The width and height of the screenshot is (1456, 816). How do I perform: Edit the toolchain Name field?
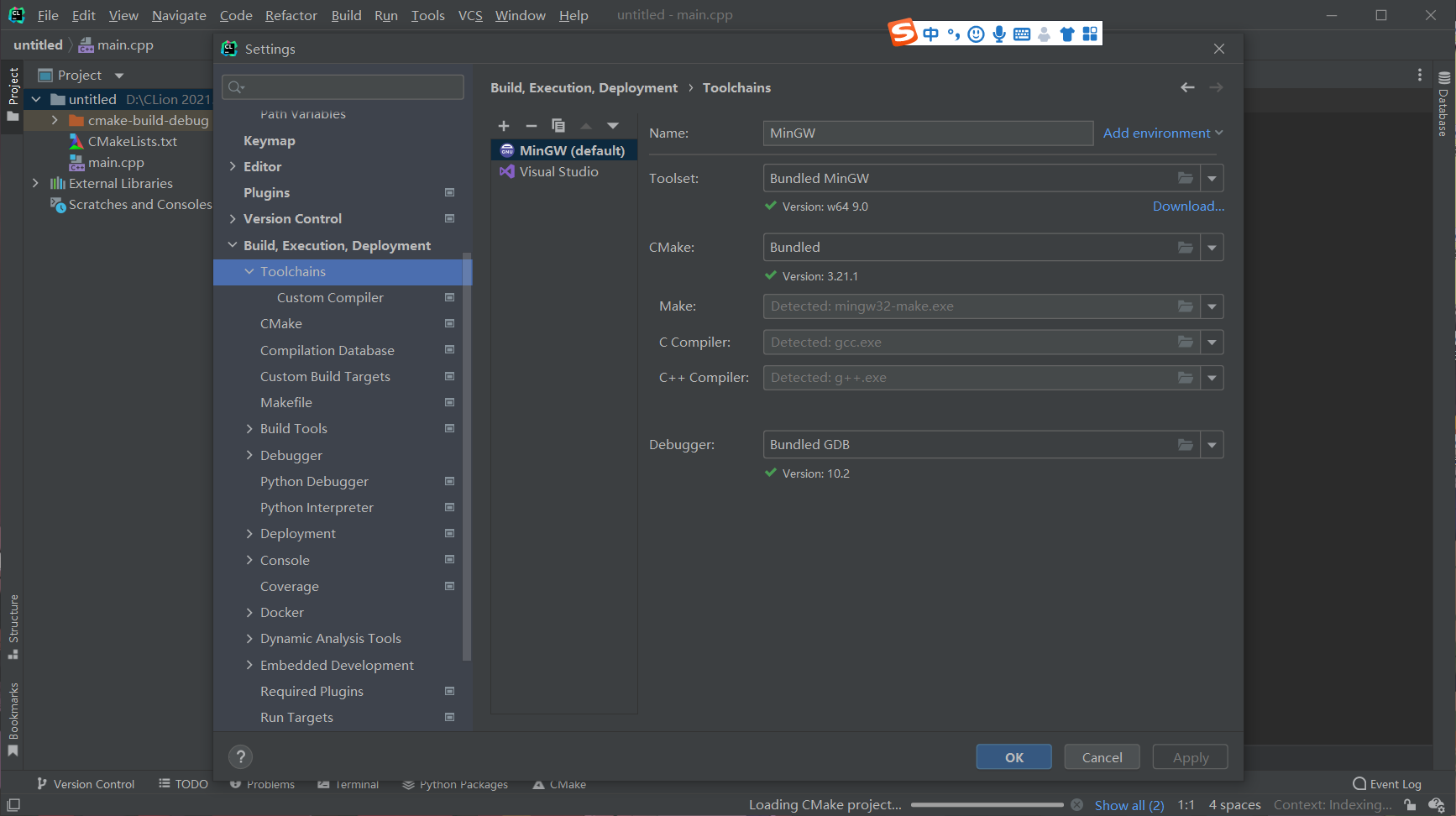928,133
